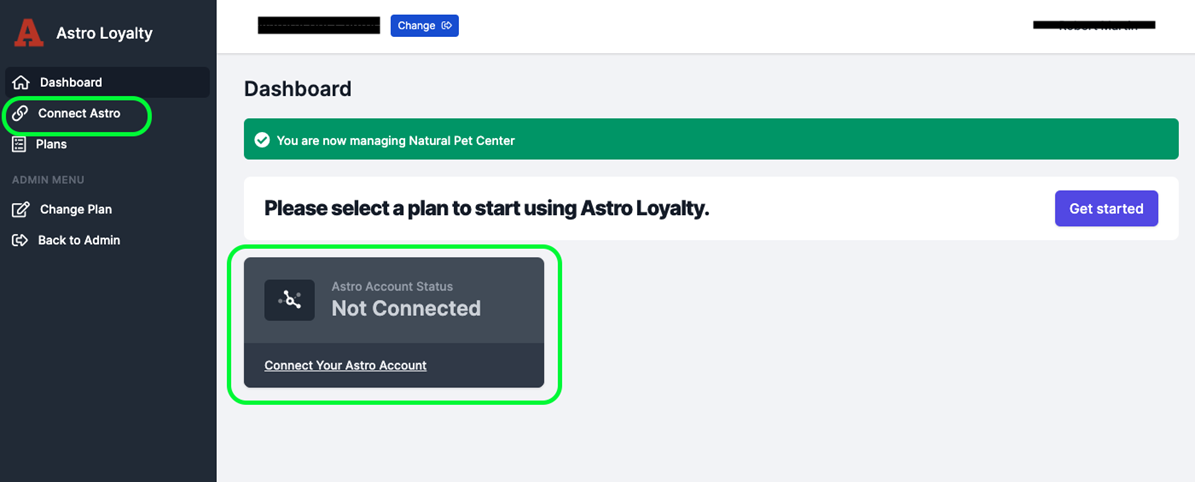Open the Change Plan admin option
The height and width of the screenshot is (482, 1195).
coord(76,209)
